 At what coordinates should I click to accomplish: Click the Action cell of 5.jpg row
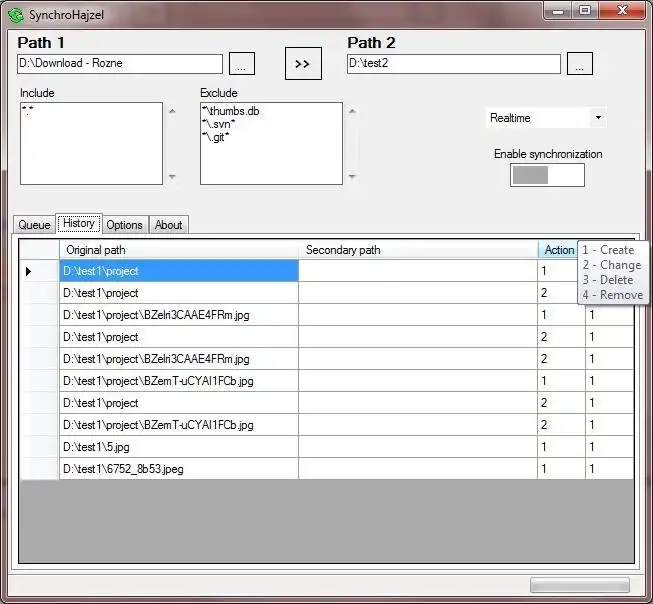tap(561, 447)
